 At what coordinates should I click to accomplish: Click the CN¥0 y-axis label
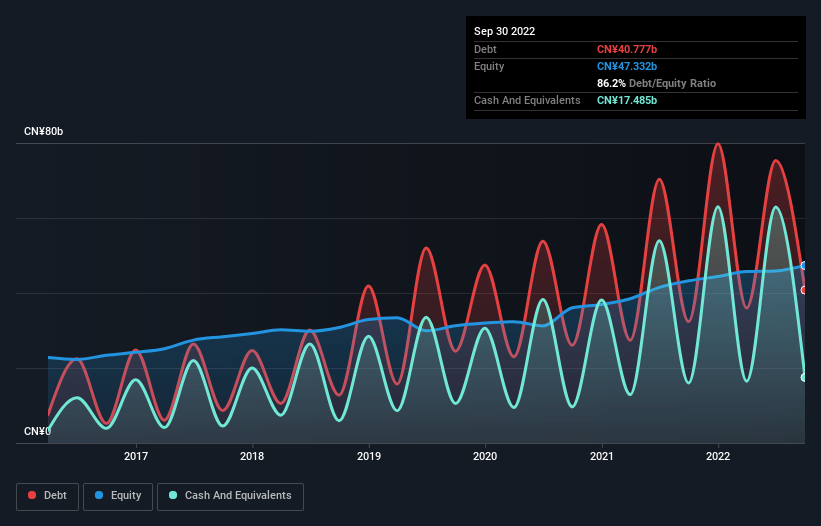coord(37,431)
